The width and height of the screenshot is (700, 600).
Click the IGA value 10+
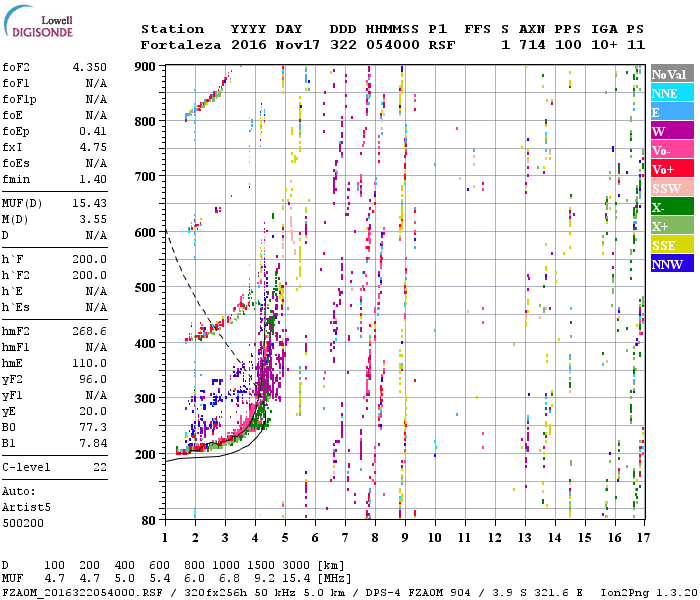pyautogui.click(x=604, y=45)
